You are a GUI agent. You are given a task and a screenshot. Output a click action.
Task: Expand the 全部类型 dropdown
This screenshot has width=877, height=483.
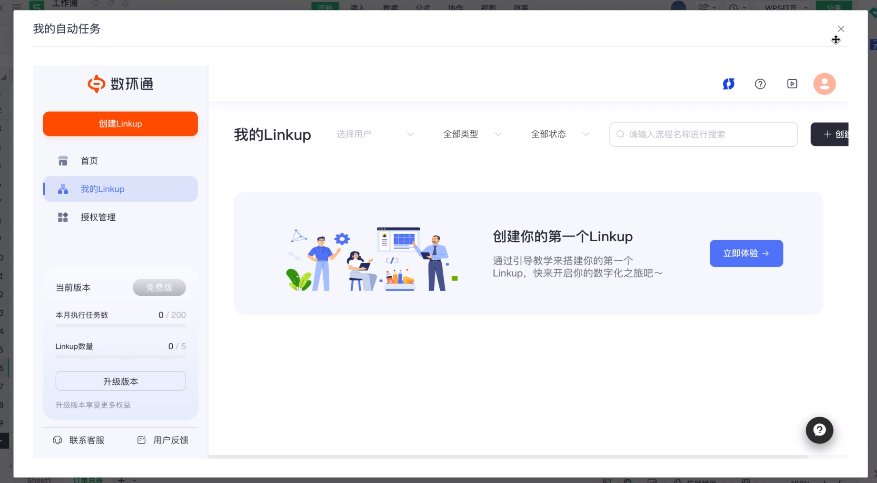(x=472, y=134)
